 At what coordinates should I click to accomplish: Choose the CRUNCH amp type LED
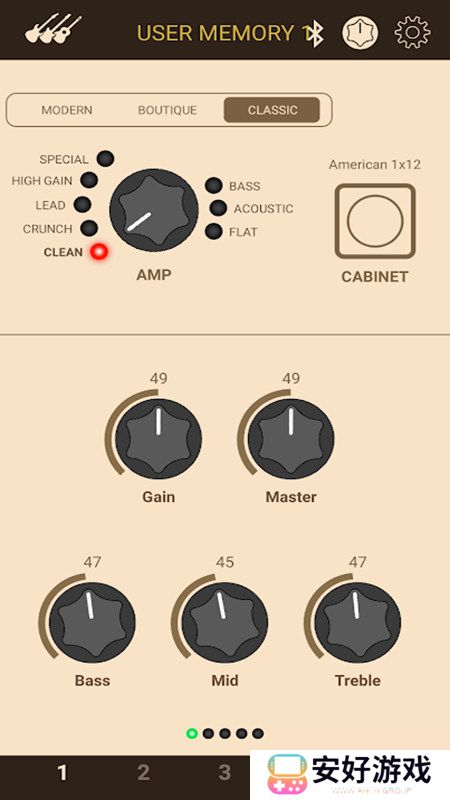point(89,228)
